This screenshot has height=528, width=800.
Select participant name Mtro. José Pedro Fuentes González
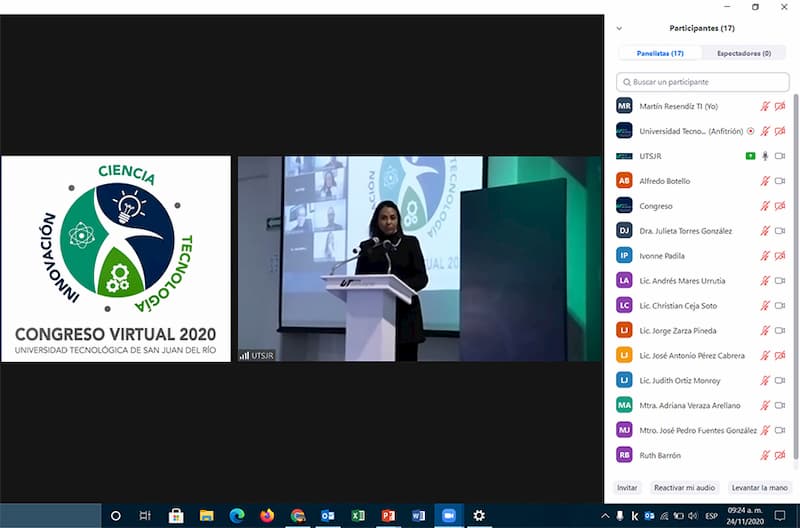click(x=698, y=430)
